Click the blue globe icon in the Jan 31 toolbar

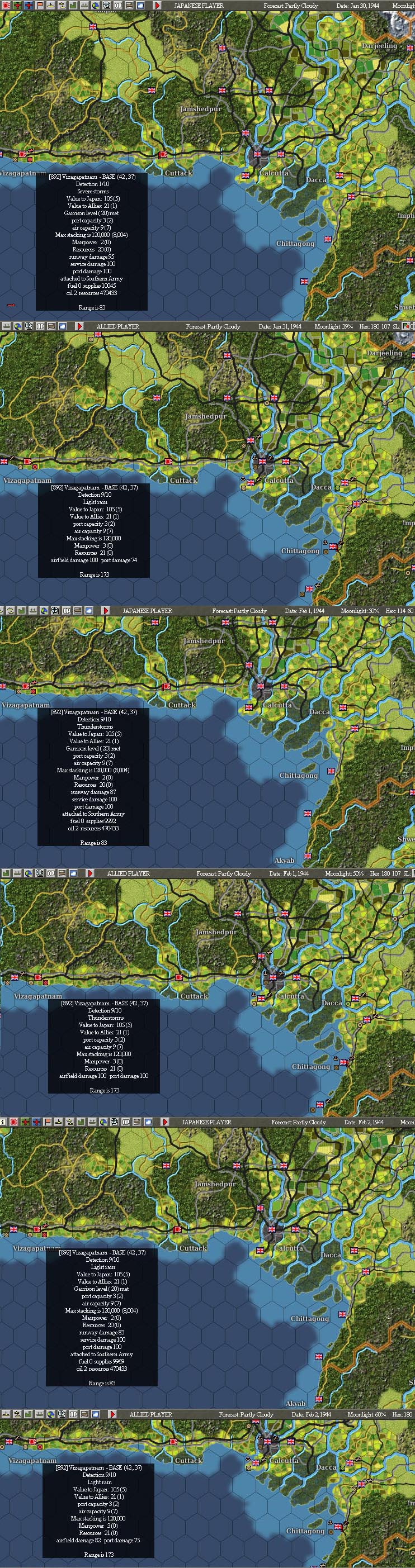coord(18,326)
